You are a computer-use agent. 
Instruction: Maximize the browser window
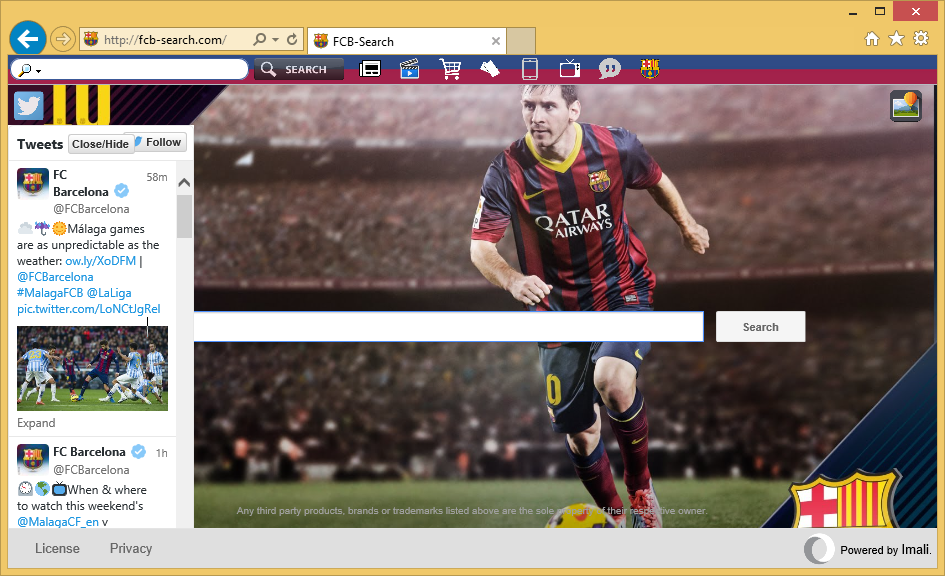tap(880, 11)
